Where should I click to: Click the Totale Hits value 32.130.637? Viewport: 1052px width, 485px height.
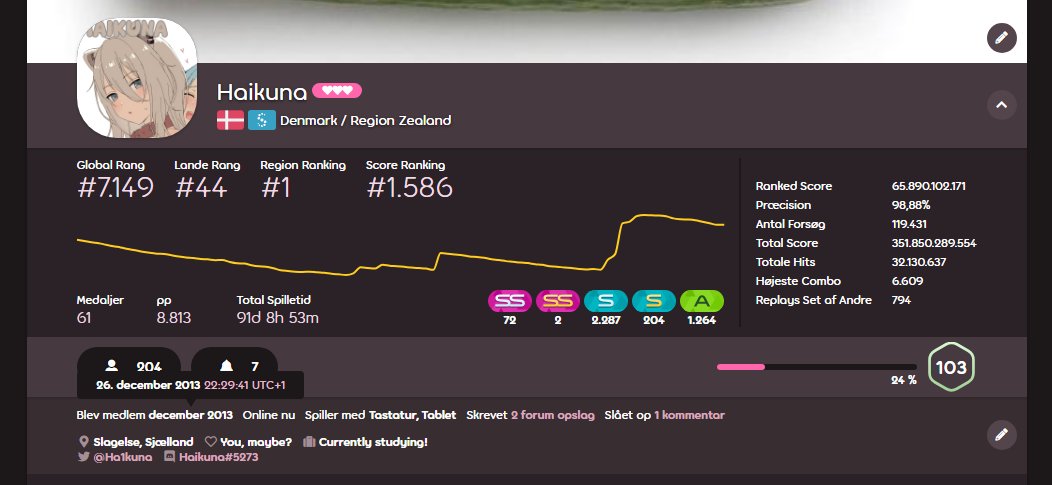918,262
